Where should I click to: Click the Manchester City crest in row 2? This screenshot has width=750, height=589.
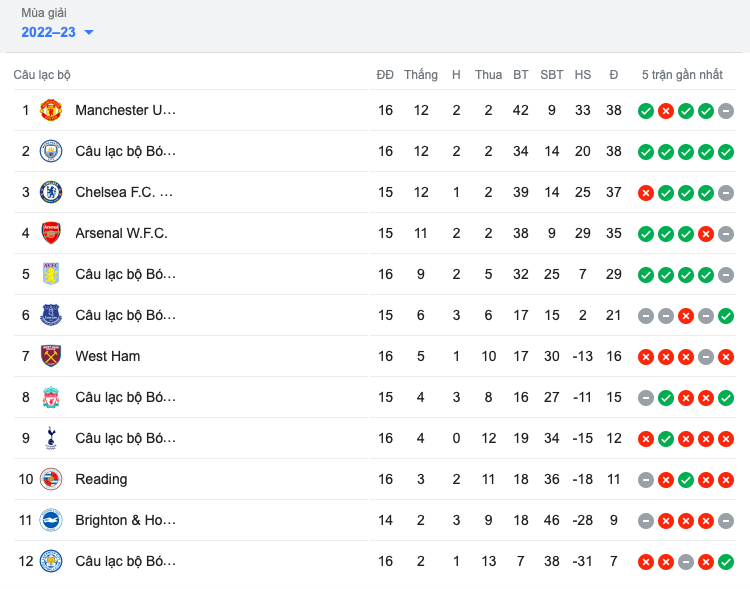click(50, 151)
